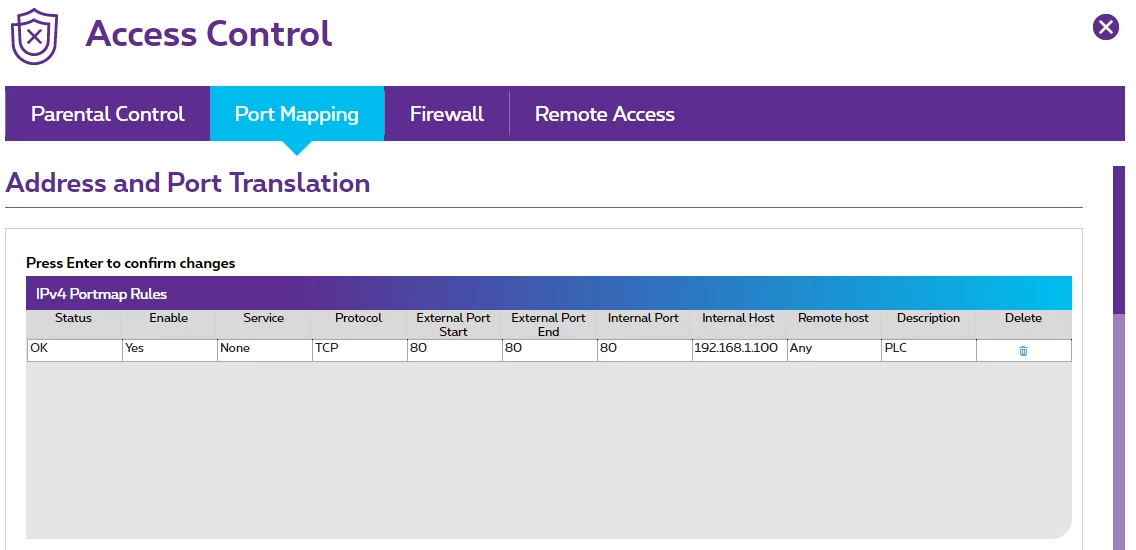The image size is (1136, 550).
Task: Close the Access Control panel
Action: (x=1105, y=27)
